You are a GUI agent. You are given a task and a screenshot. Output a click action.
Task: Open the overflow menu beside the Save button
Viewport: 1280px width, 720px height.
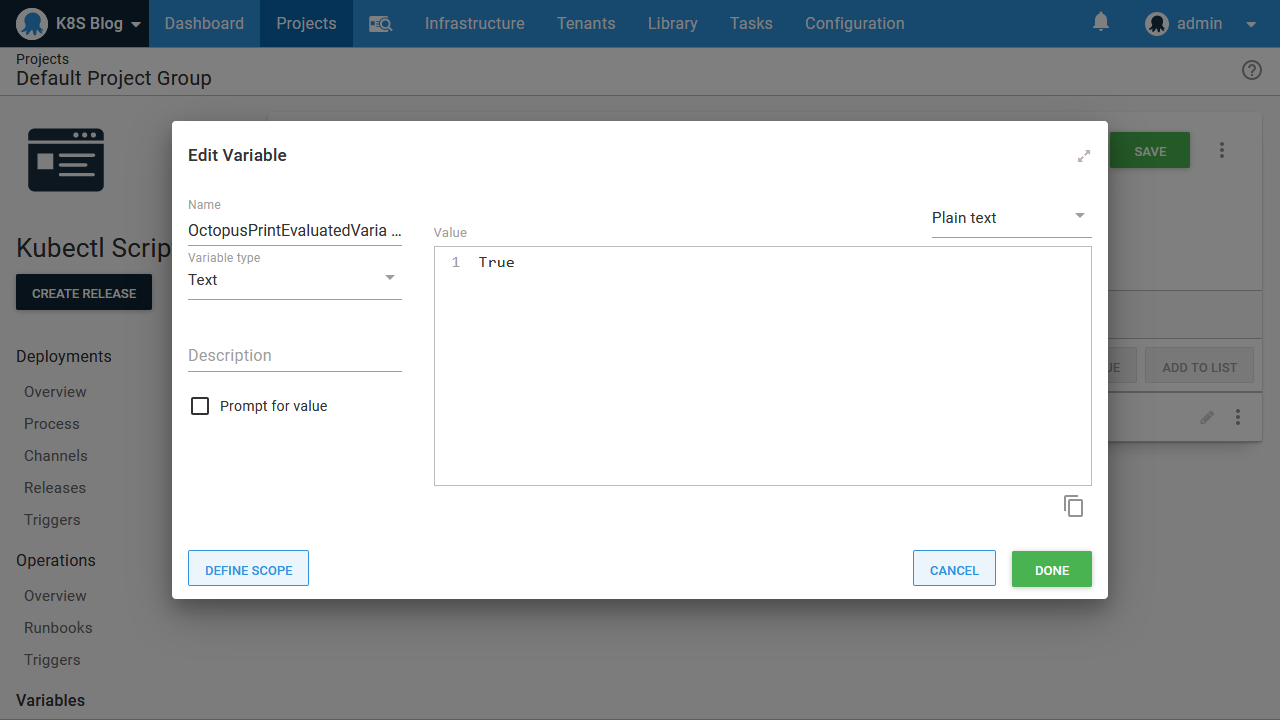(x=1221, y=150)
